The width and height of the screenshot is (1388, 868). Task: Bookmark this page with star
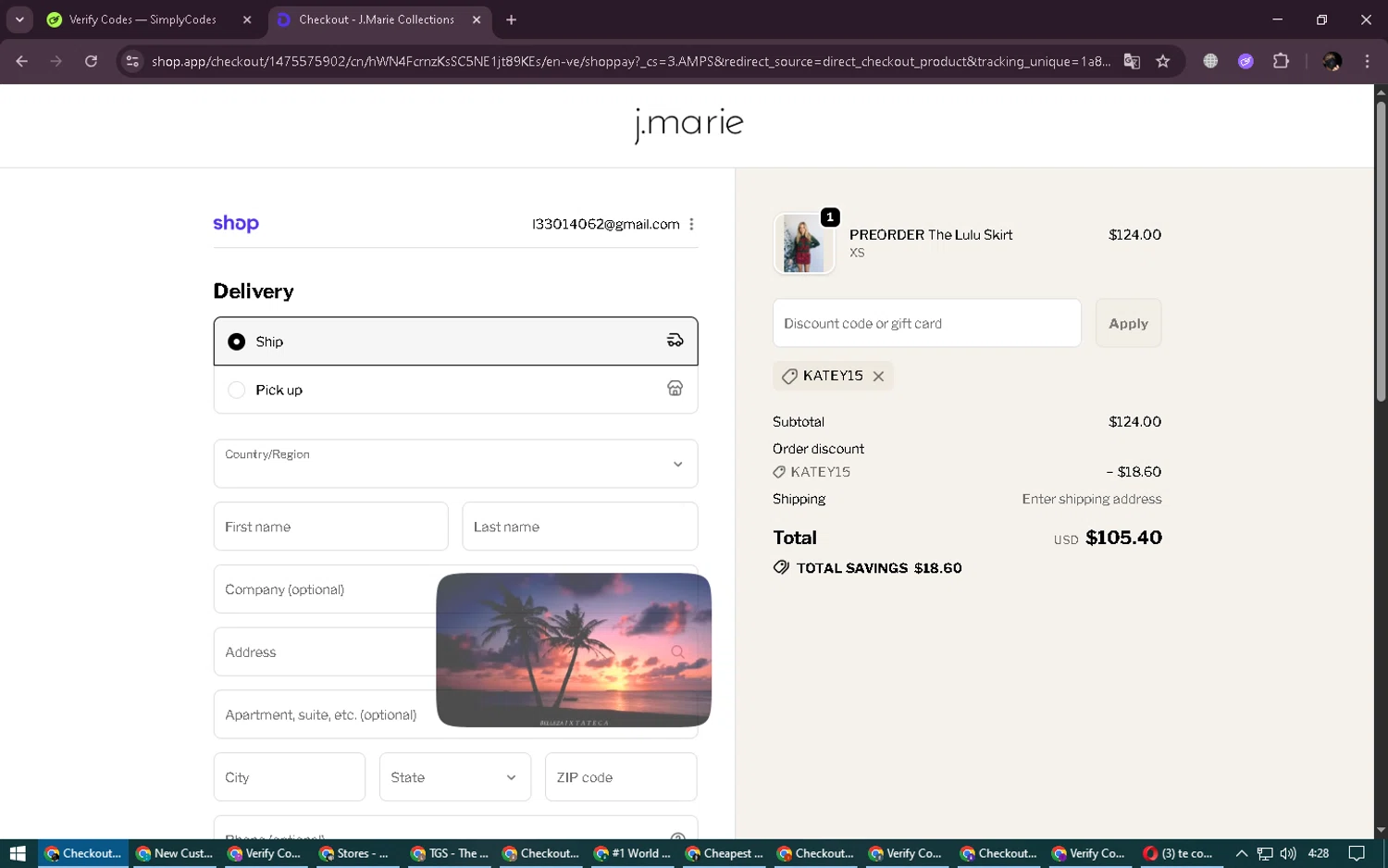coord(1163,61)
